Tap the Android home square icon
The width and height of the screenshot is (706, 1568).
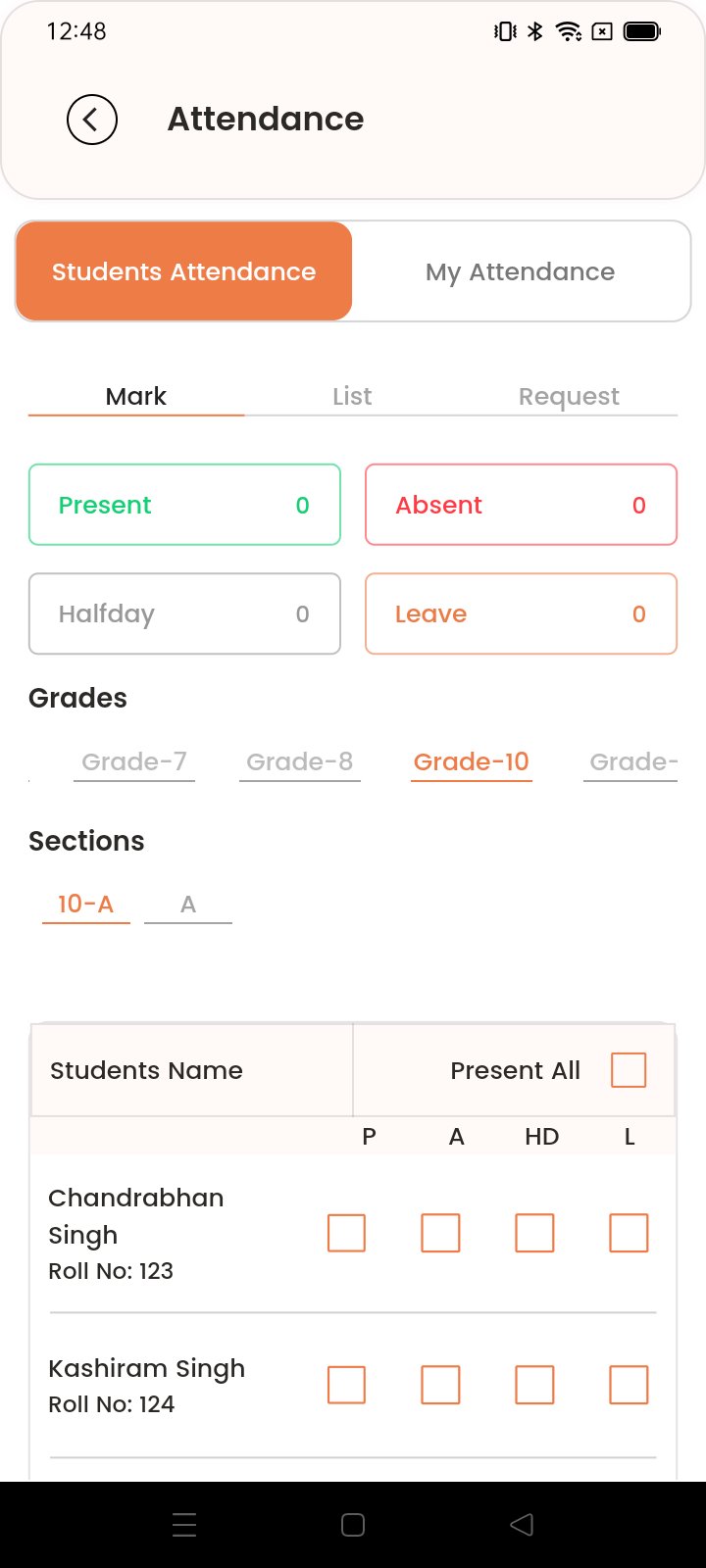[x=353, y=1525]
